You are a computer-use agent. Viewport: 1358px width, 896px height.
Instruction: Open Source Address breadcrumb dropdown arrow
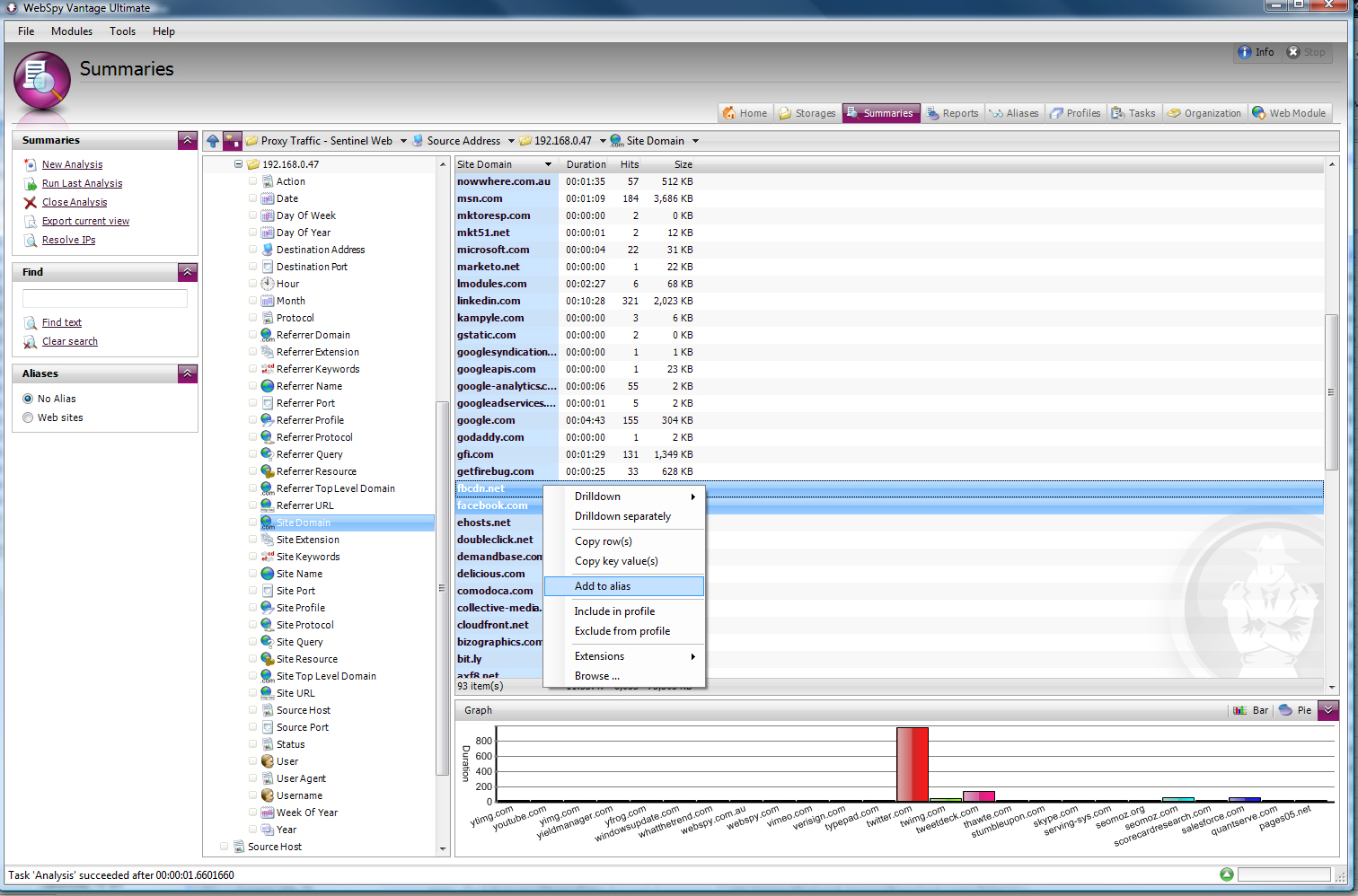click(x=511, y=141)
